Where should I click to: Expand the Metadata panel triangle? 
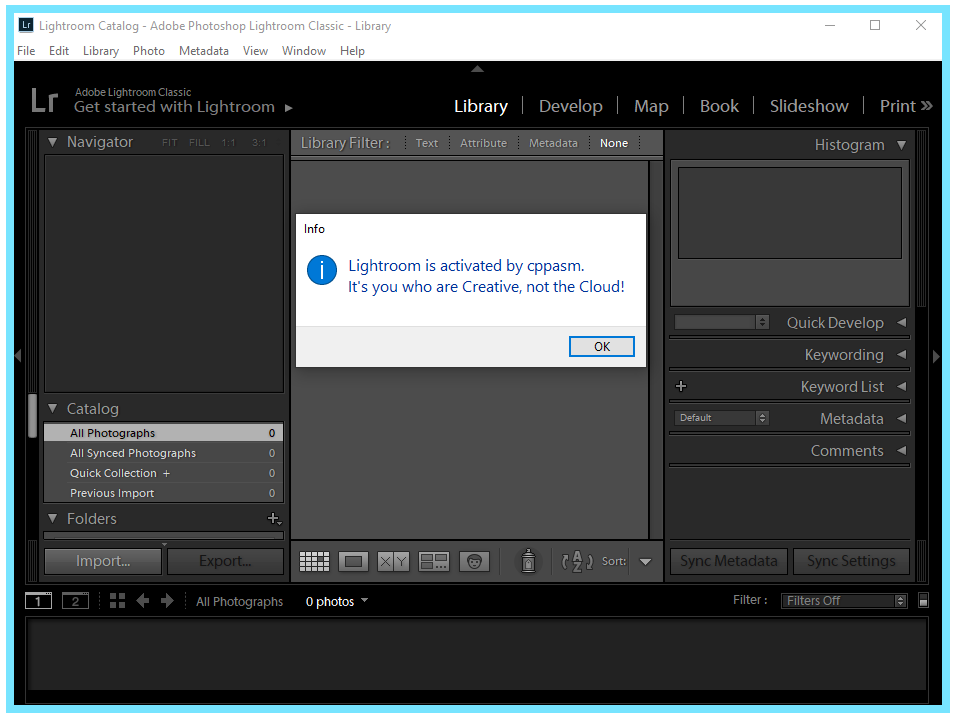902,418
